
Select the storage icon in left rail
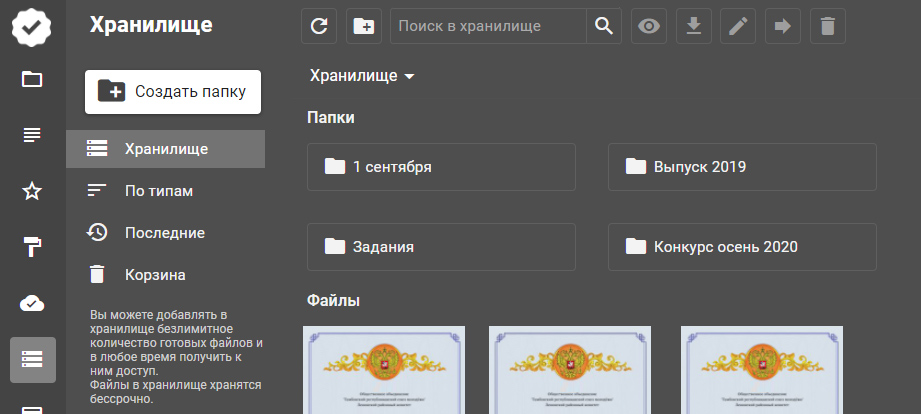[33, 359]
